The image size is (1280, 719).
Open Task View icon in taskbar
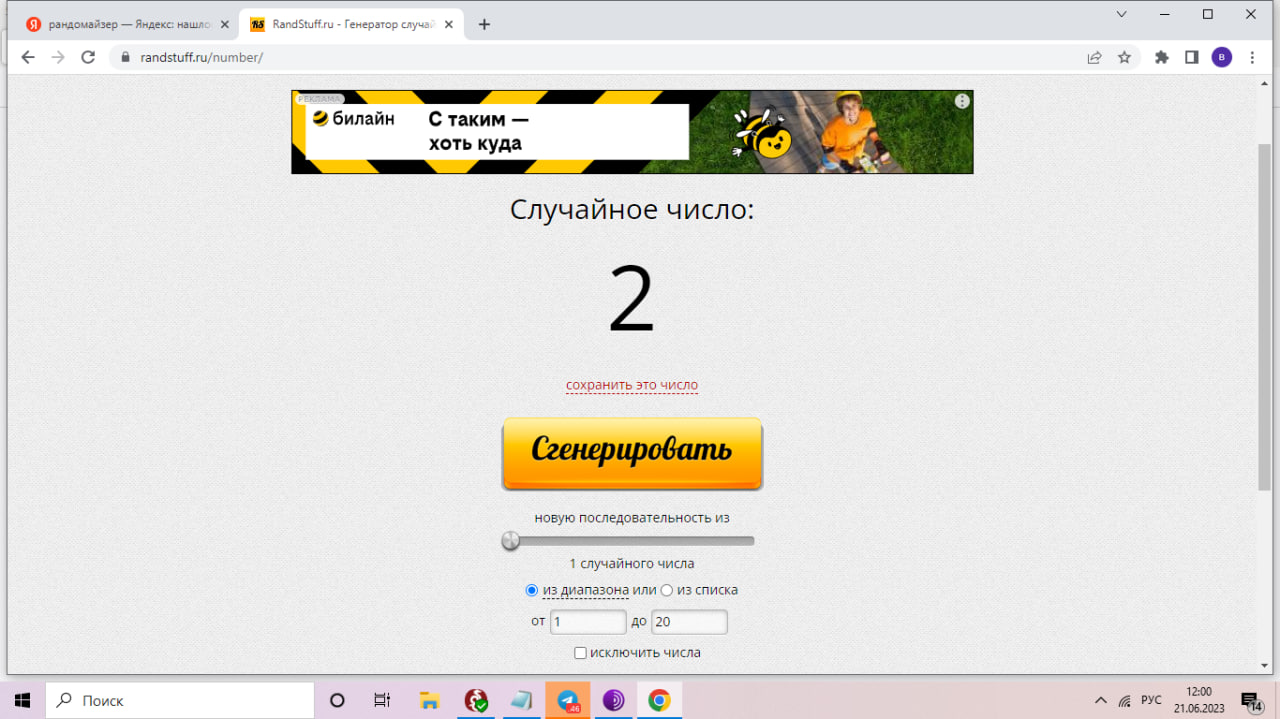coord(382,700)
